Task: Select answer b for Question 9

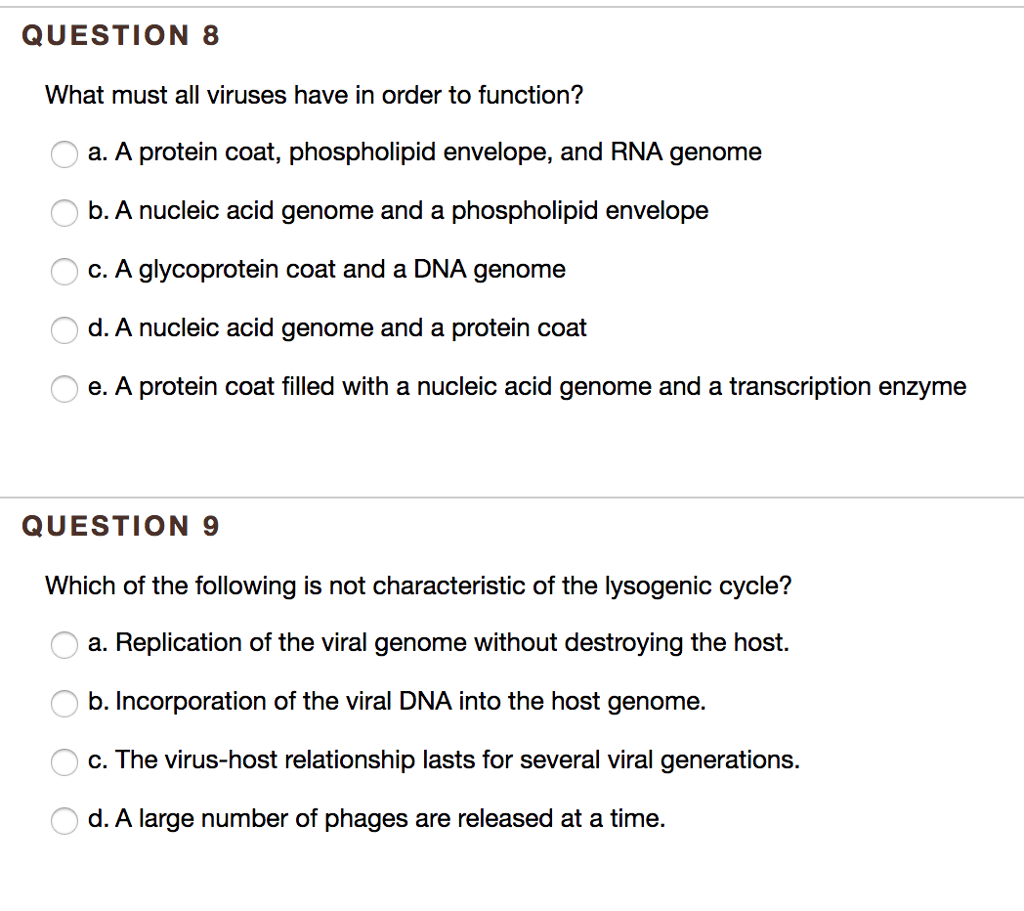Action: [64, 703]
